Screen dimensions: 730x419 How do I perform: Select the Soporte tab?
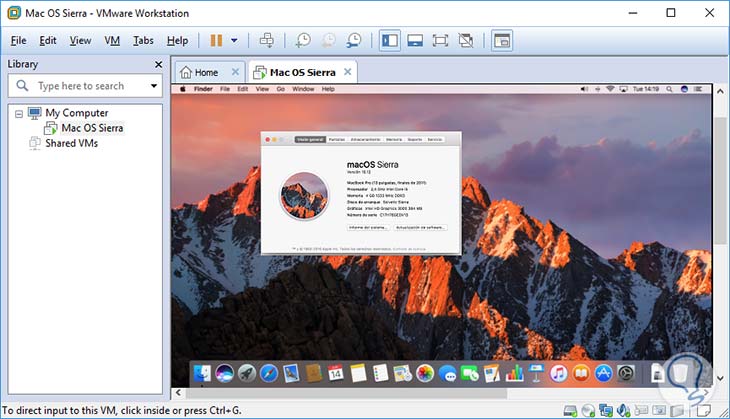point(414,139)
